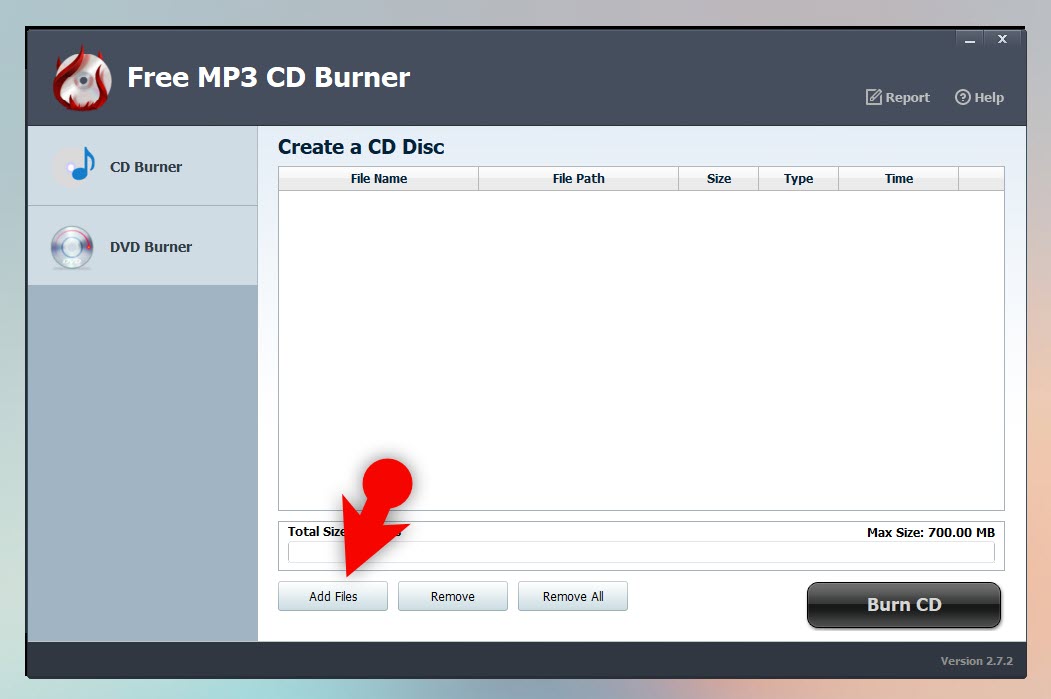Click the 'Version 2.7.2' text
The height and width of the screenshot is (699, 1051).
(976, 661)
